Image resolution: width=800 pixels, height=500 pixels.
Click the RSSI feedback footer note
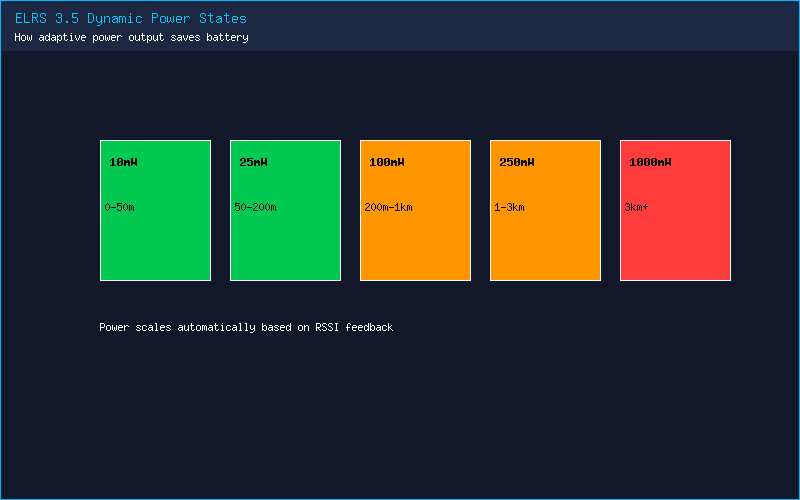pyautogui.click(x=246, y=327)
